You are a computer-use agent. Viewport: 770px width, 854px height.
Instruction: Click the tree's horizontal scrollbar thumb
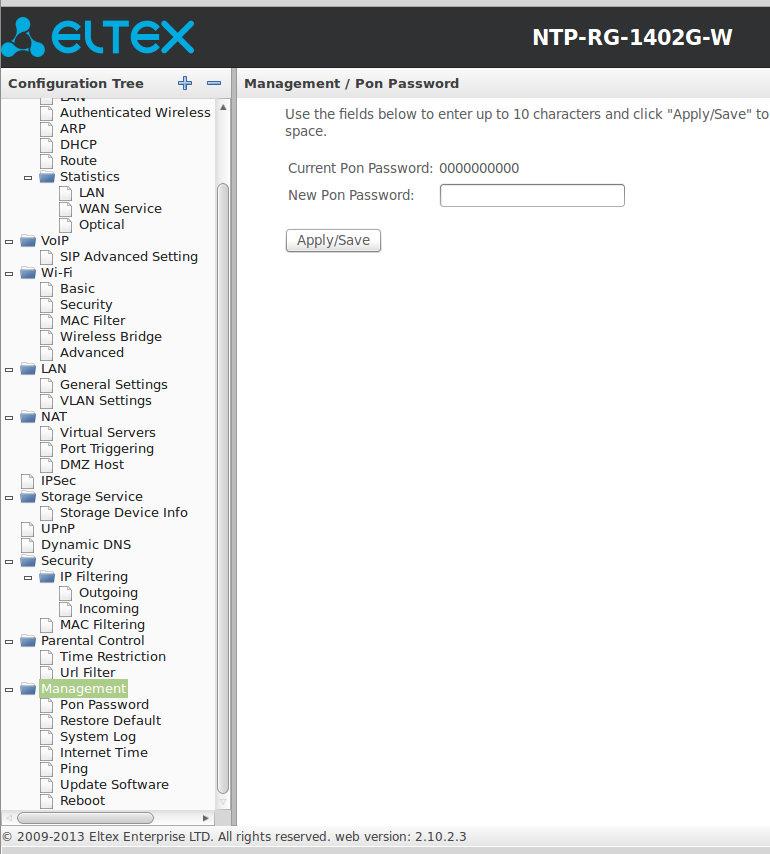coord(85,818)
